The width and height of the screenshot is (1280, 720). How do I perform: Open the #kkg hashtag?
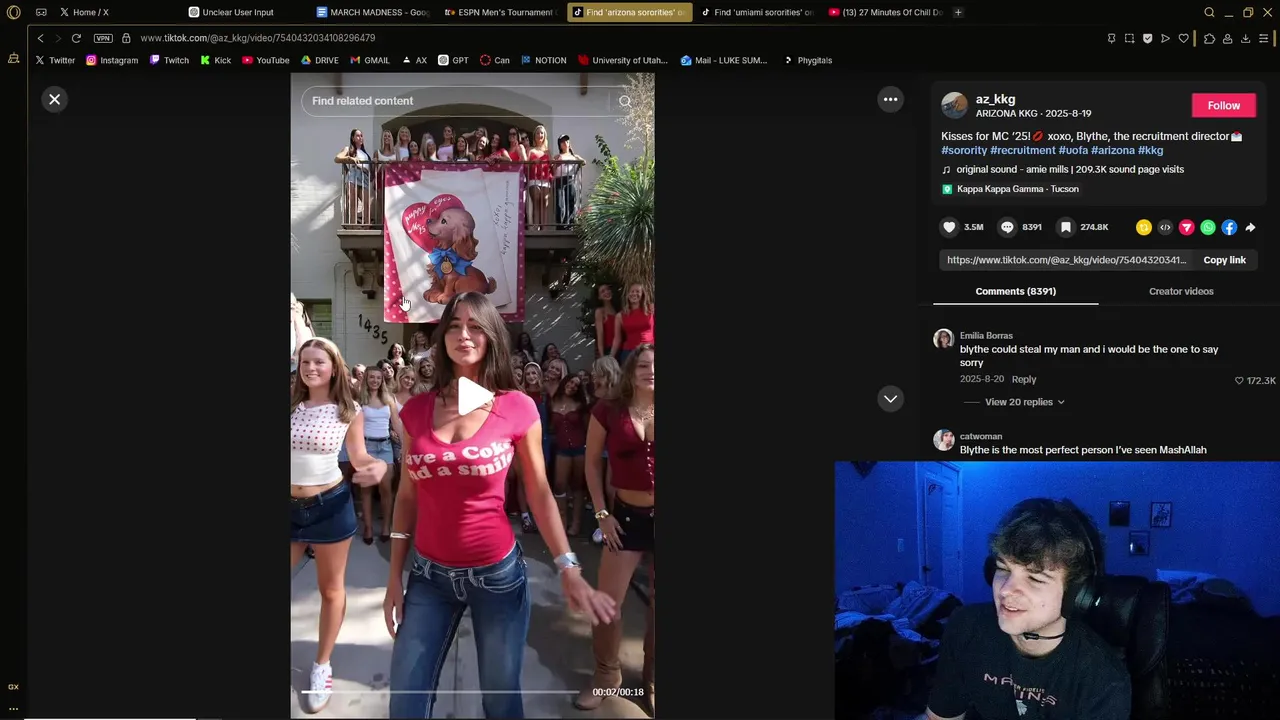[x=1150, y=150]
